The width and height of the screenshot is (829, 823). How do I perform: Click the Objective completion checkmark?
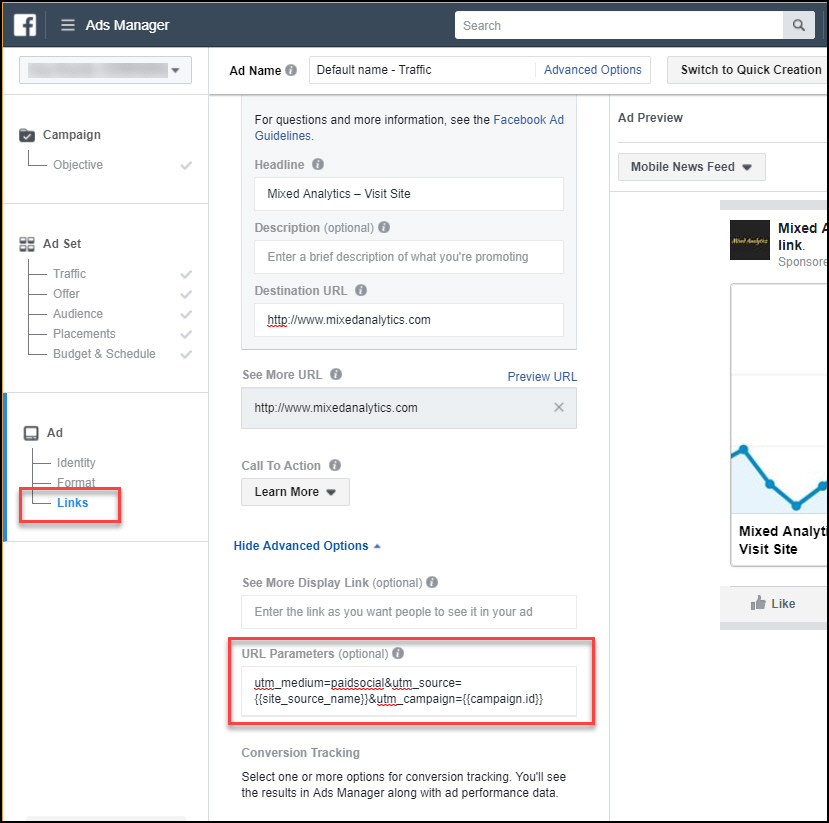click(186, 164)
